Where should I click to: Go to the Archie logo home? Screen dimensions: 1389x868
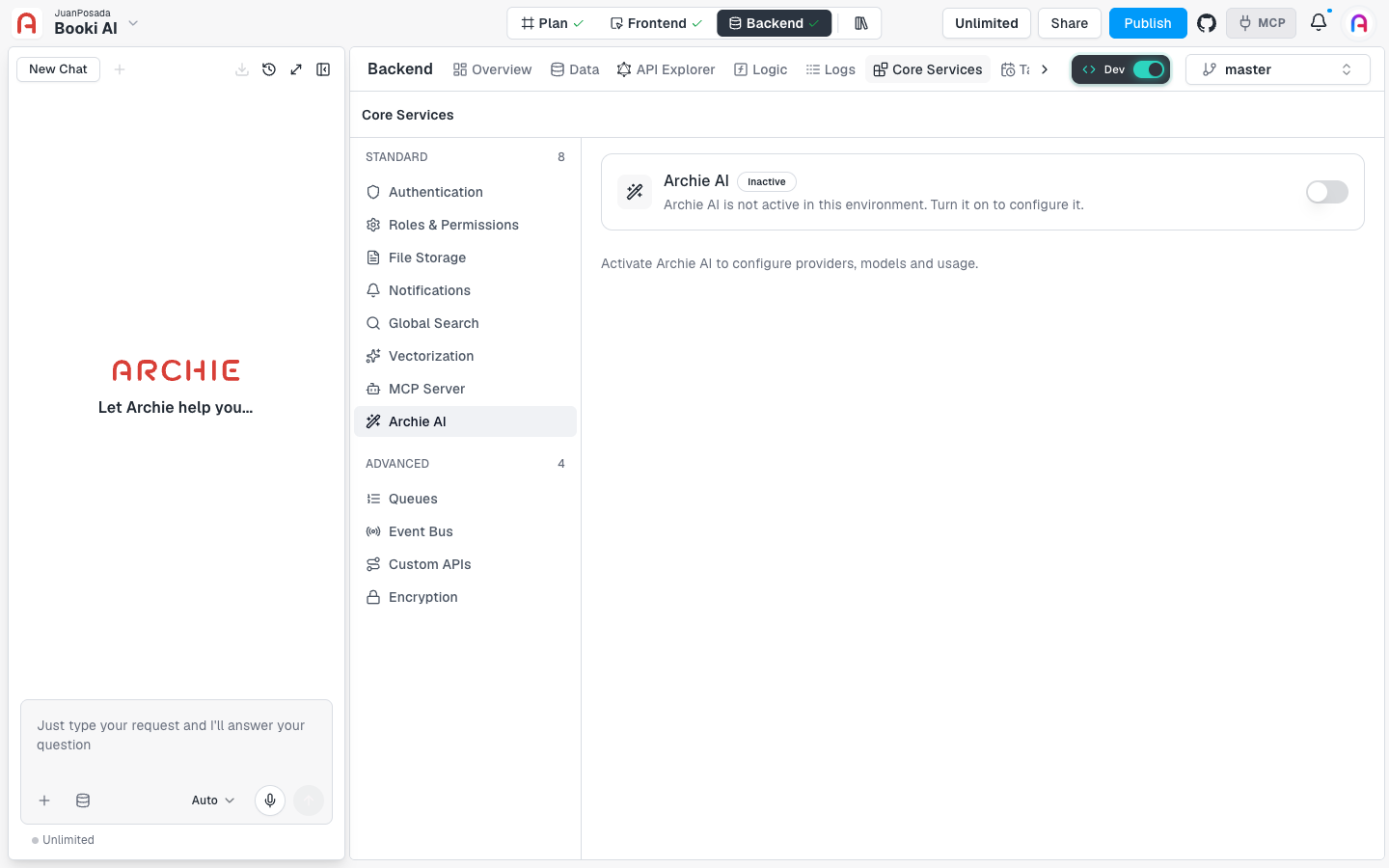click(x=27, y=23)
